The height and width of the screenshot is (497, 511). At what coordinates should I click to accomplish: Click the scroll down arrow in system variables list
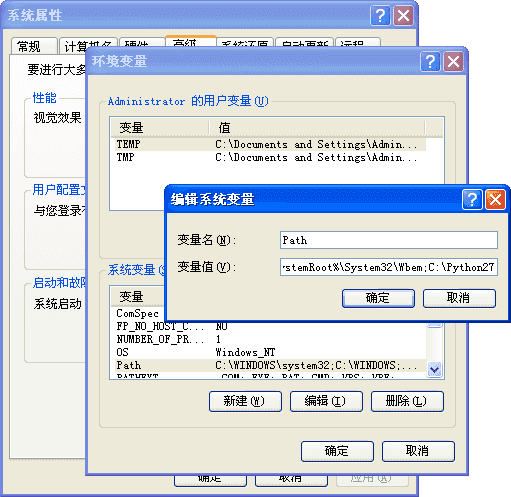435,370
